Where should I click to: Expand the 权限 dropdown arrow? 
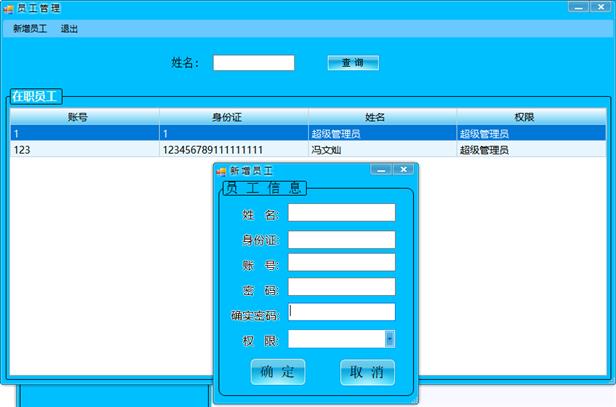click(x=390, y=339)
